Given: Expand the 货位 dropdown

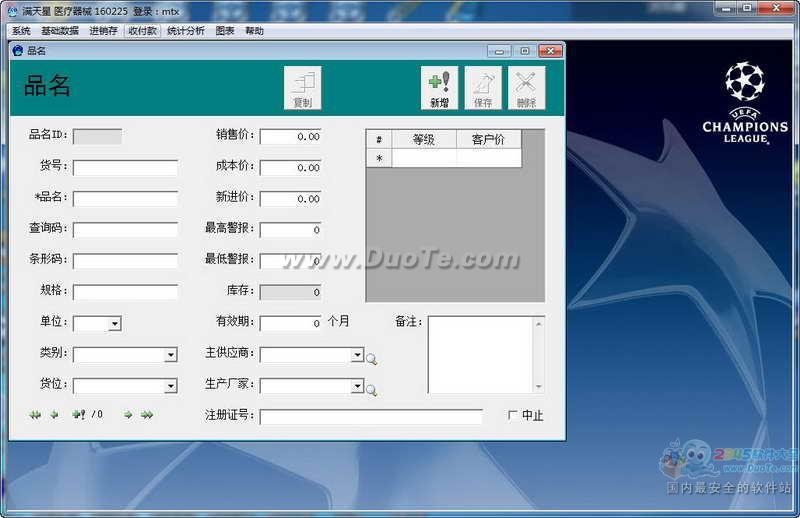Looking at the screenshot, I should click(171, 386).
